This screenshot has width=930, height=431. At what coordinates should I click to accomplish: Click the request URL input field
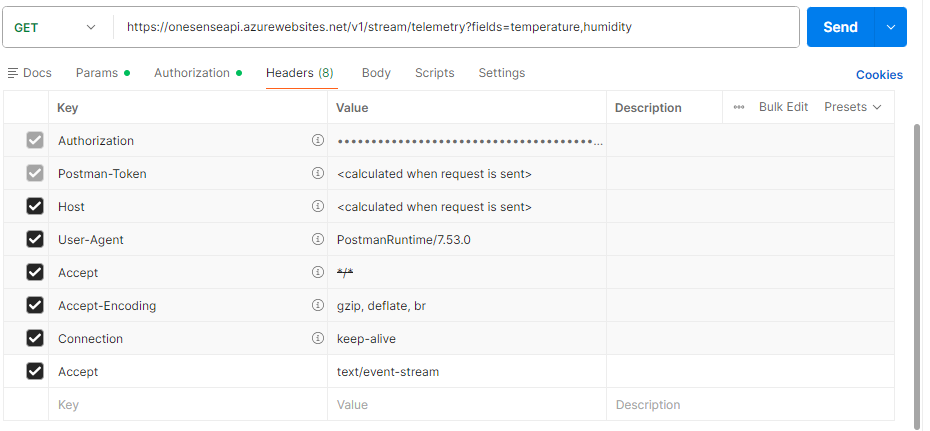[456, 27]
